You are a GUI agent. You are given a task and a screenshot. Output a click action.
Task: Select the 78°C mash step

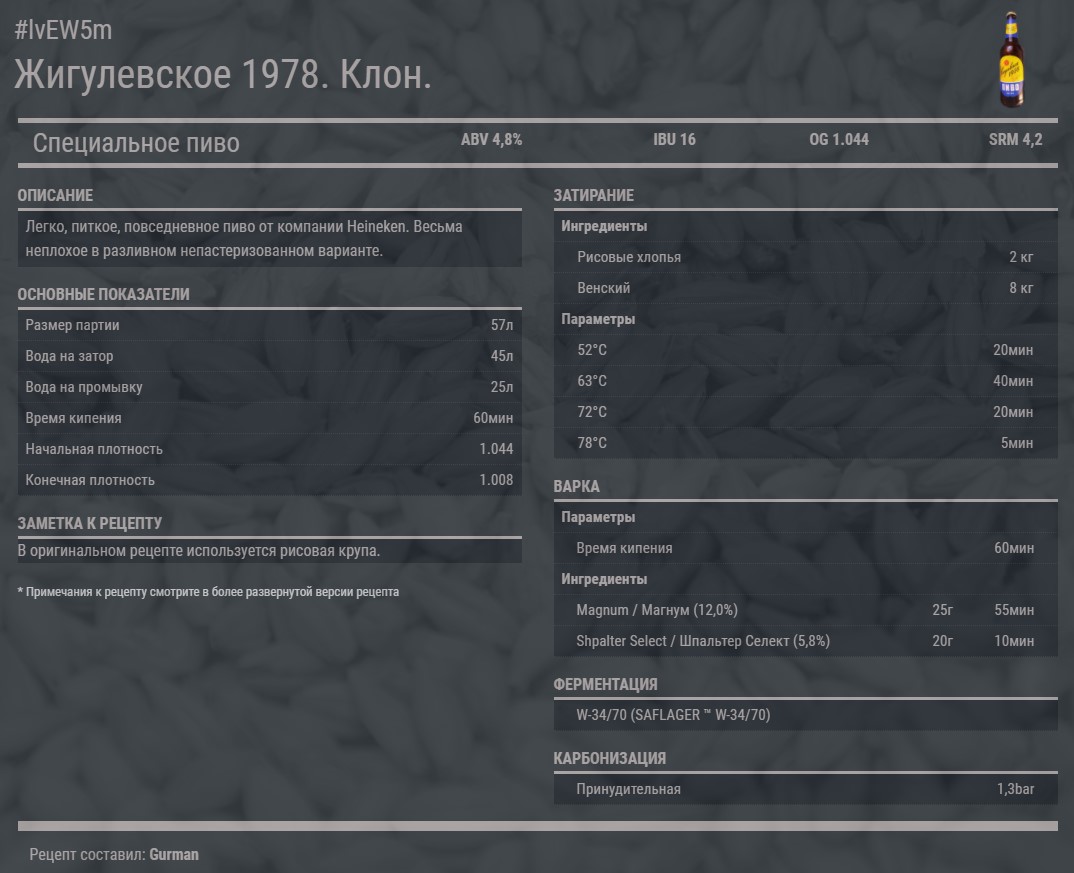pos(806,443)
